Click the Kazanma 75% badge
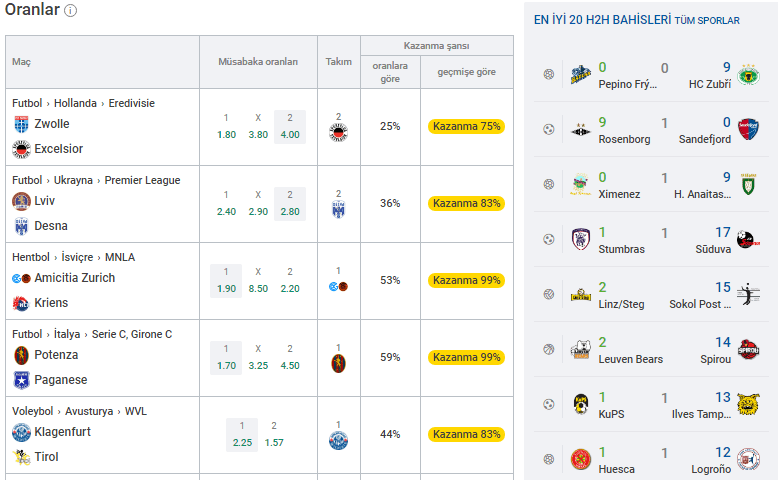Screen dimensions: 778x480 (x=466, y=127)
